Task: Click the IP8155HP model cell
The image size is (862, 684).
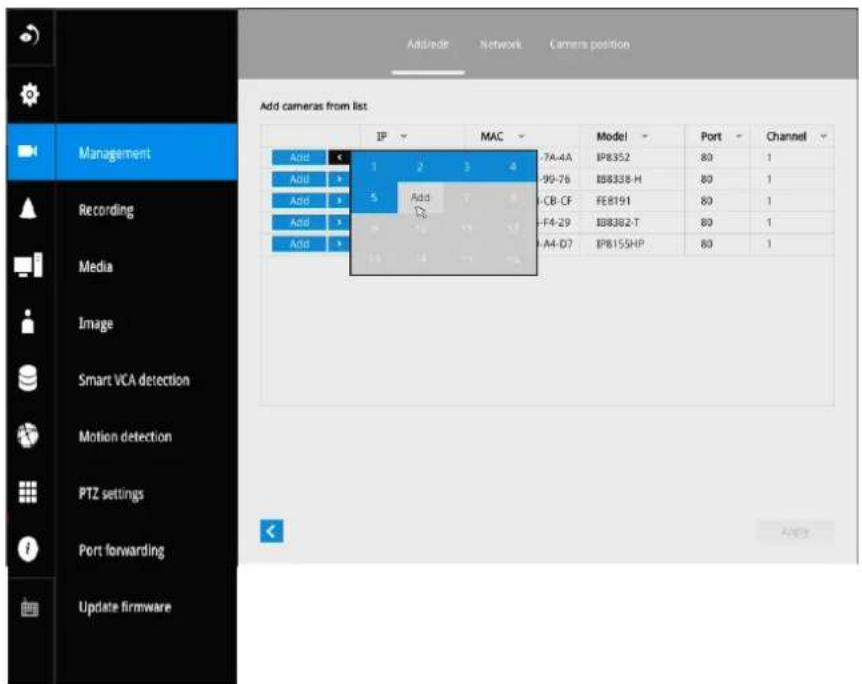Action: click(620, 244)
